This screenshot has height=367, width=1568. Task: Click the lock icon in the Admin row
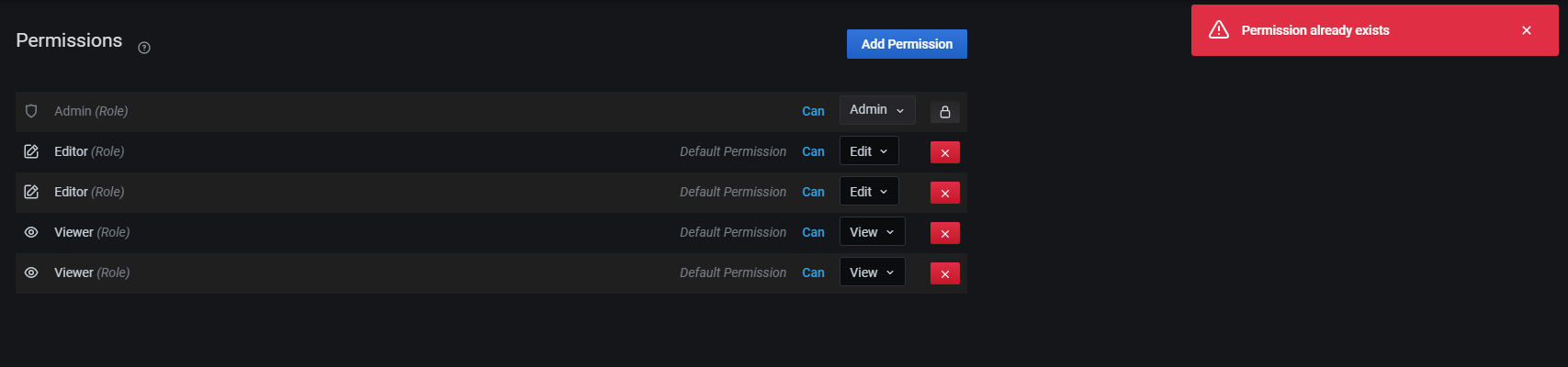pos(944,112)
